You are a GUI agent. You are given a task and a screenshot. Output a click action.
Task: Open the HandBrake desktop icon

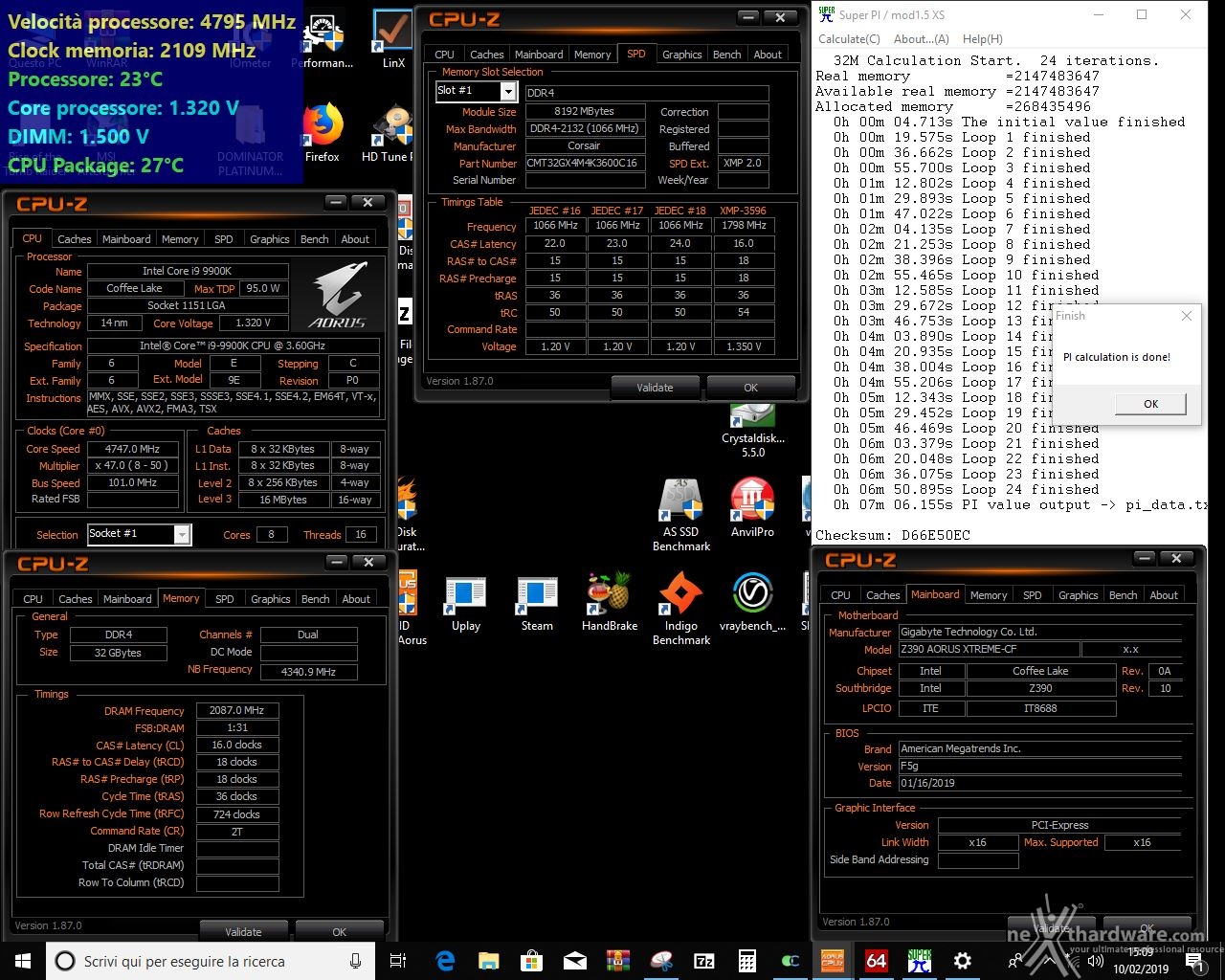pos(610,603)
